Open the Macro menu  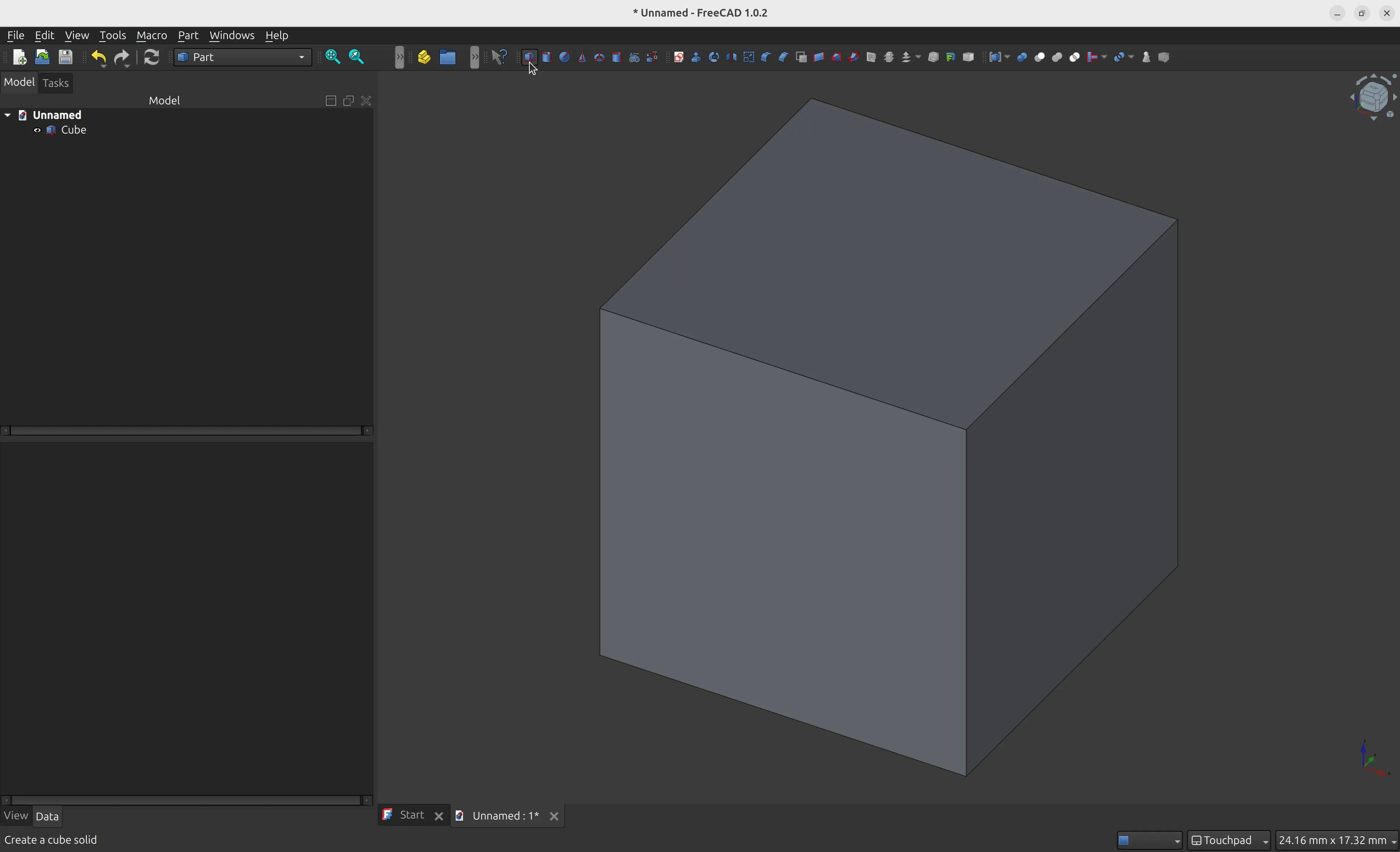point(151,35)
